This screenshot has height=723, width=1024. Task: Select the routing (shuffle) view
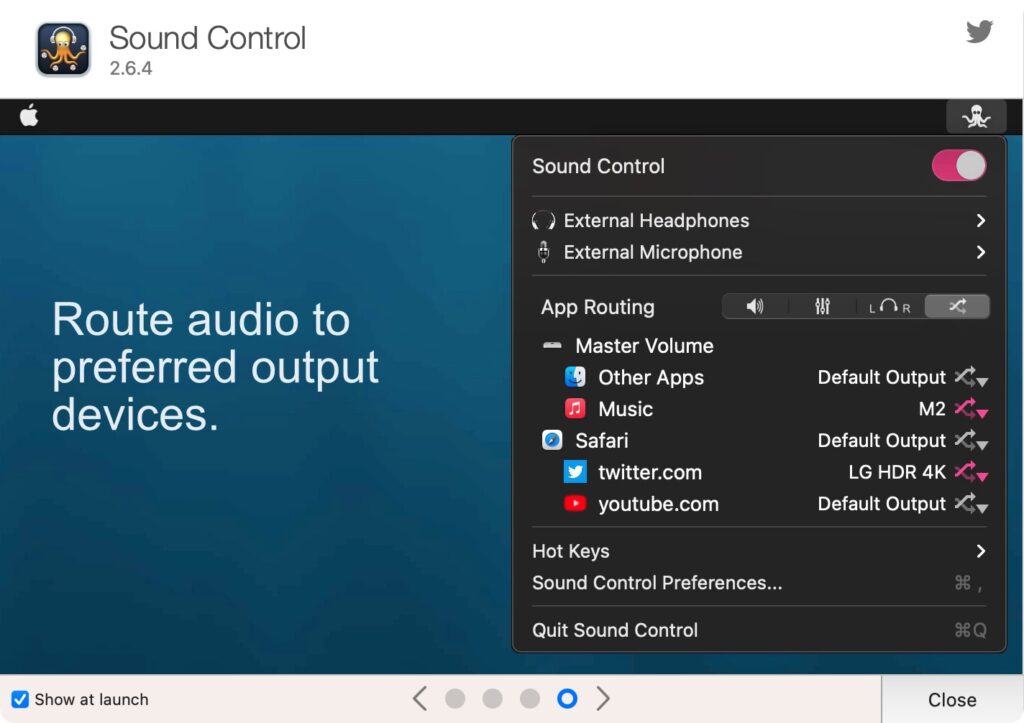[956, 306]
